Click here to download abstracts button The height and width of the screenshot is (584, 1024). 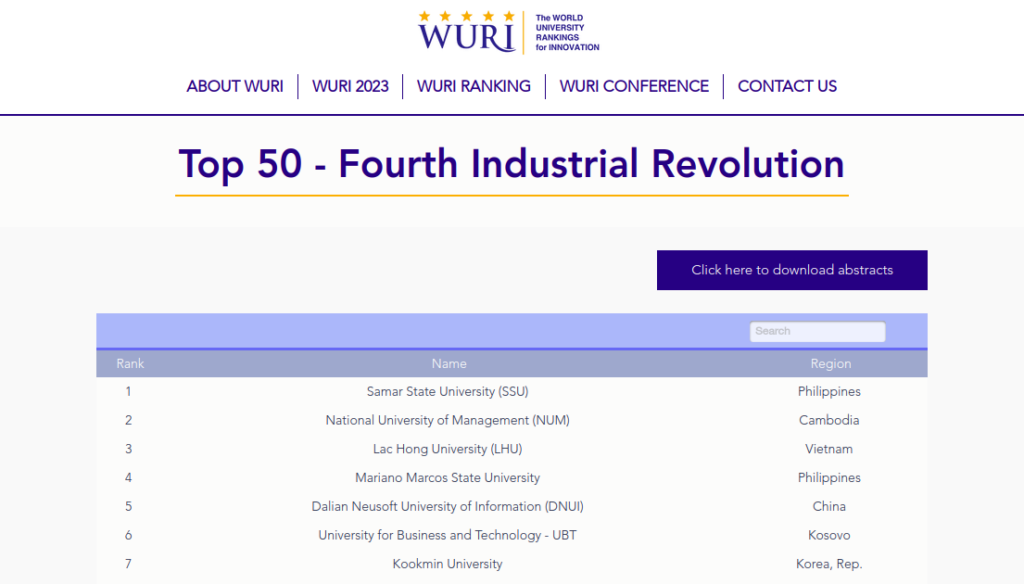[x=792, y=270]
